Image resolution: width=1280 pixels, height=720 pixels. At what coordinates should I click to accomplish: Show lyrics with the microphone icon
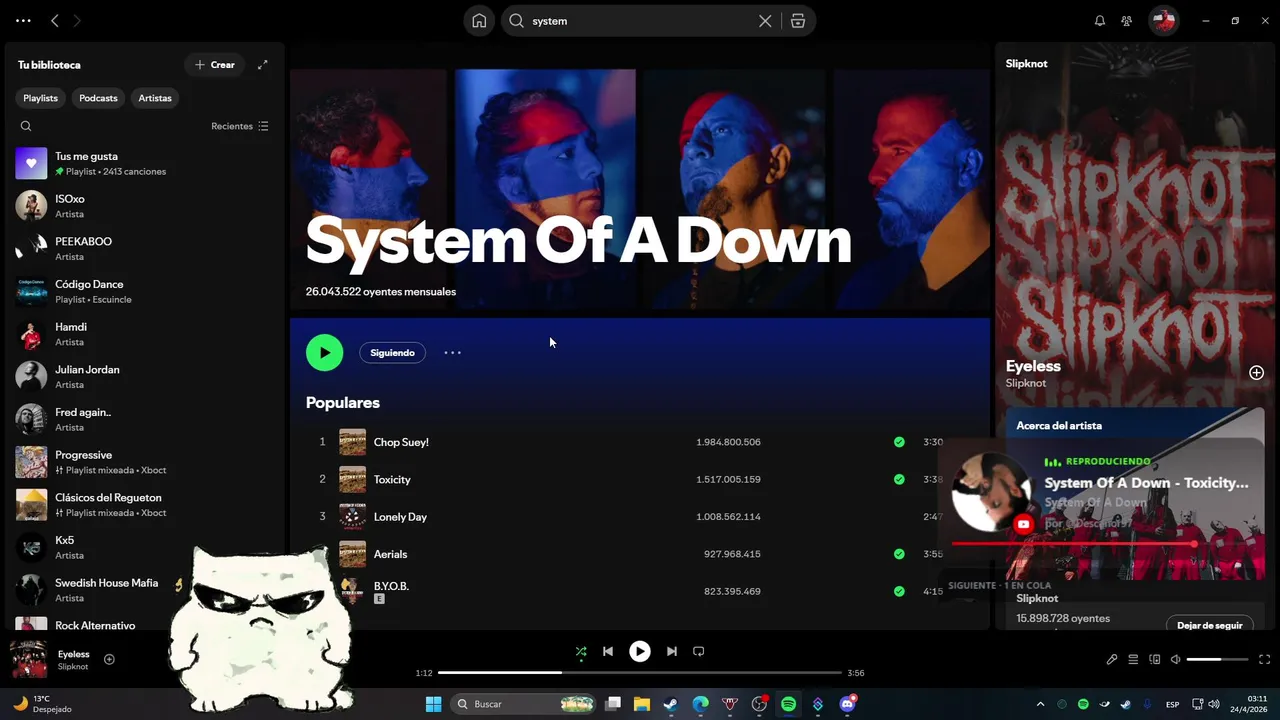[x=1112, y=659]
